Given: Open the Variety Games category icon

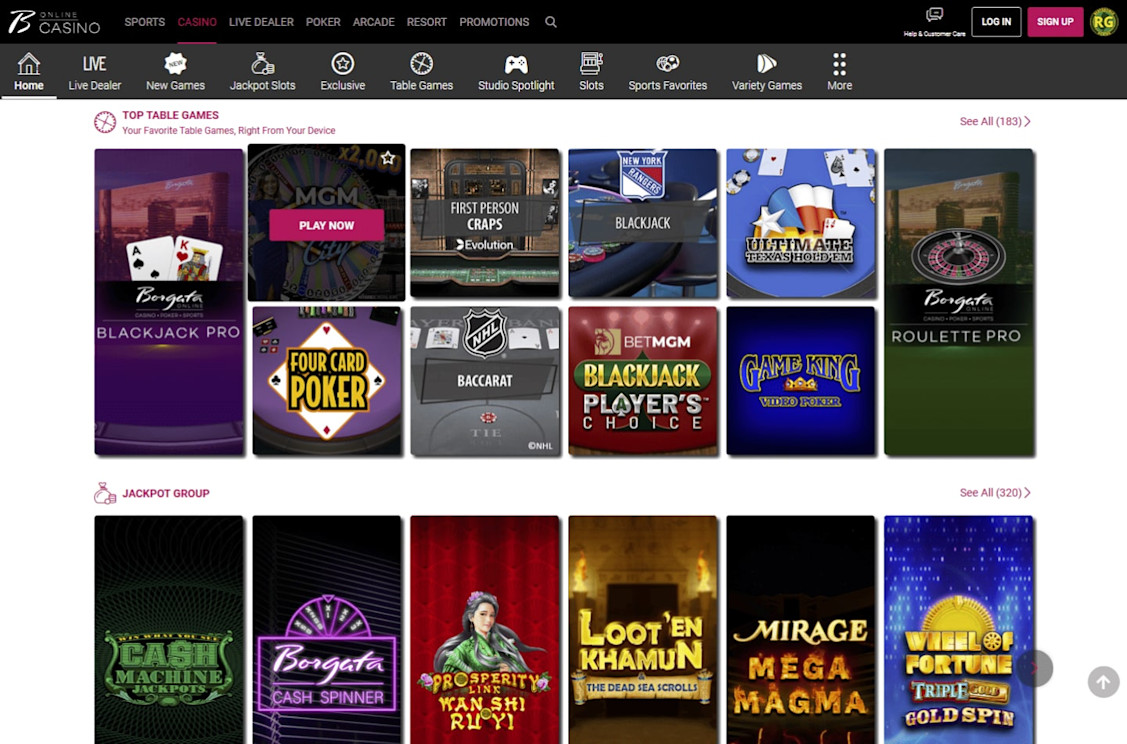Looking at the screenshot, I should [766, 64].
